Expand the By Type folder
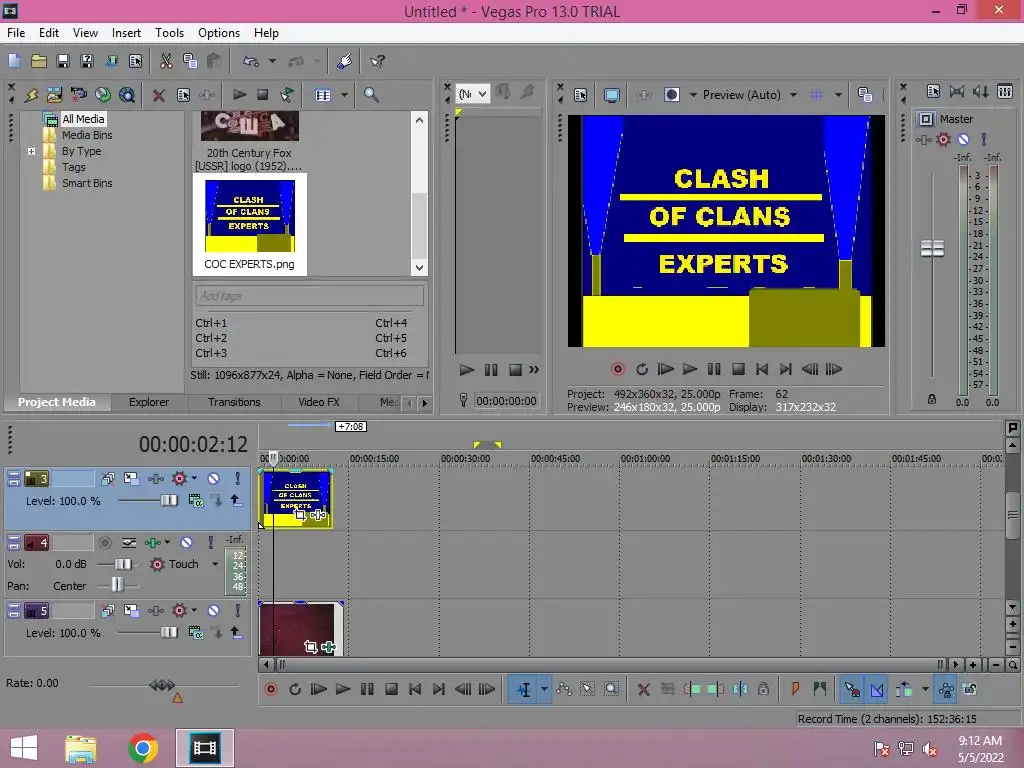The image size is (1024, 768). point(31,152)
